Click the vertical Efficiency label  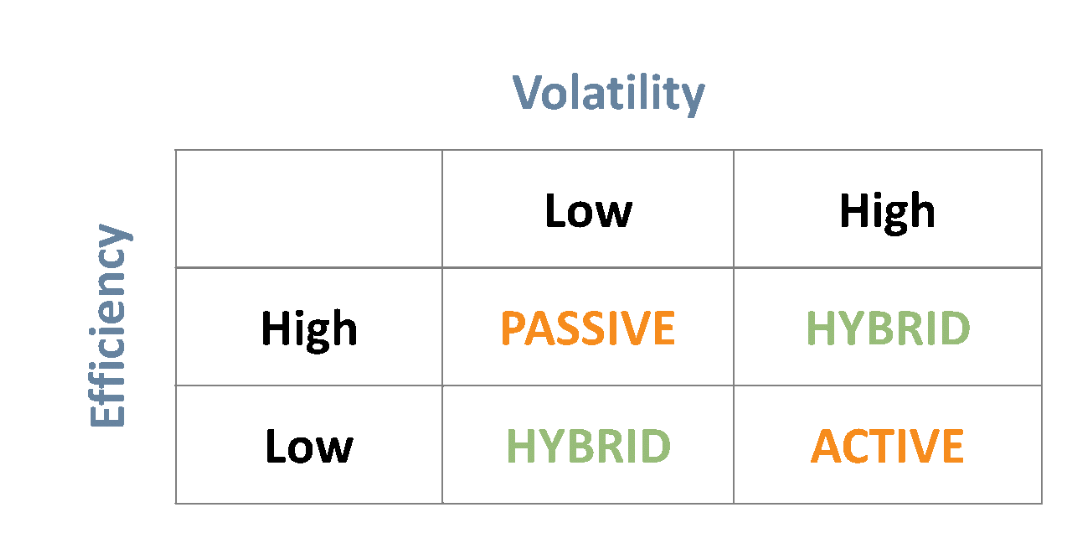coord(110,327)
